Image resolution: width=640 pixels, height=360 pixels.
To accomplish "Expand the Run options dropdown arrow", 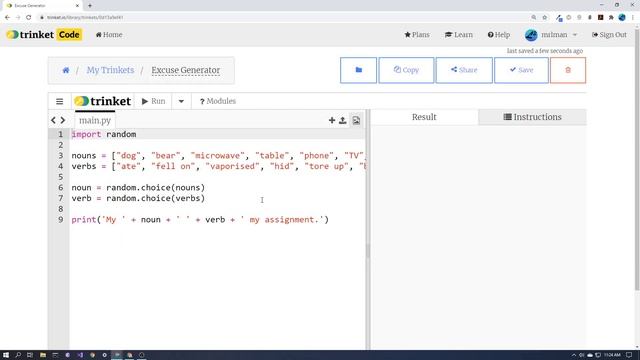I will pyautogui.click(x=181, y=101).
